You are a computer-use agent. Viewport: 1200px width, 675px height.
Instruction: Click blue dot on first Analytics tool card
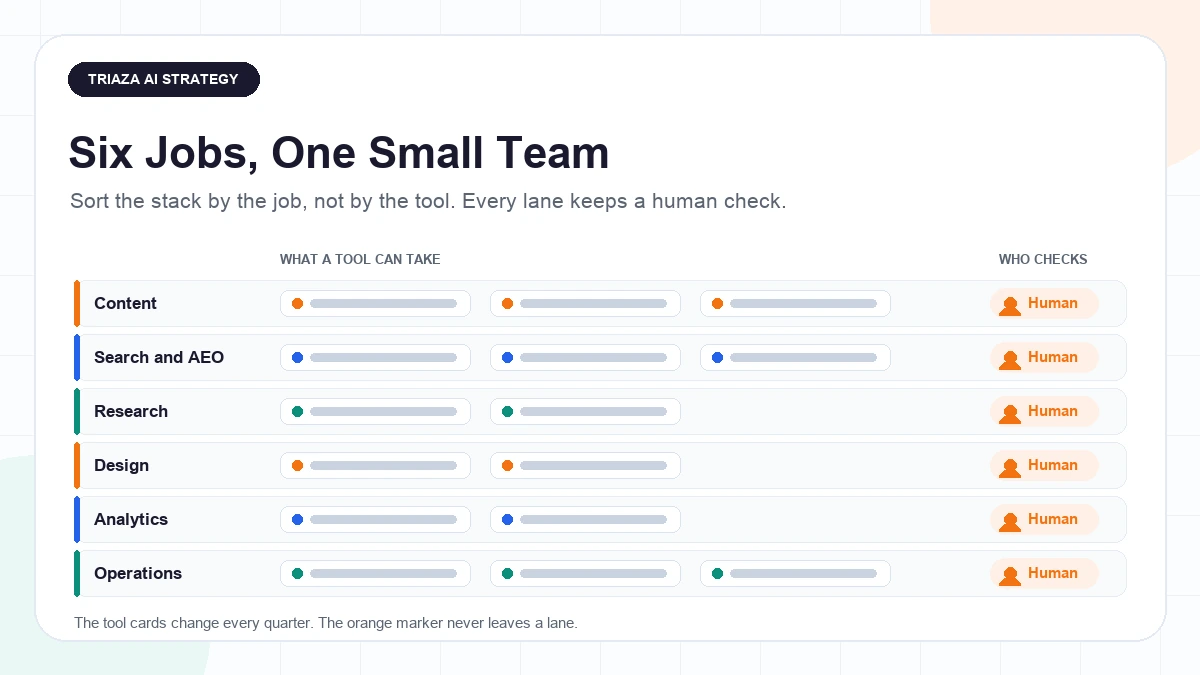(x=297, y=519)
